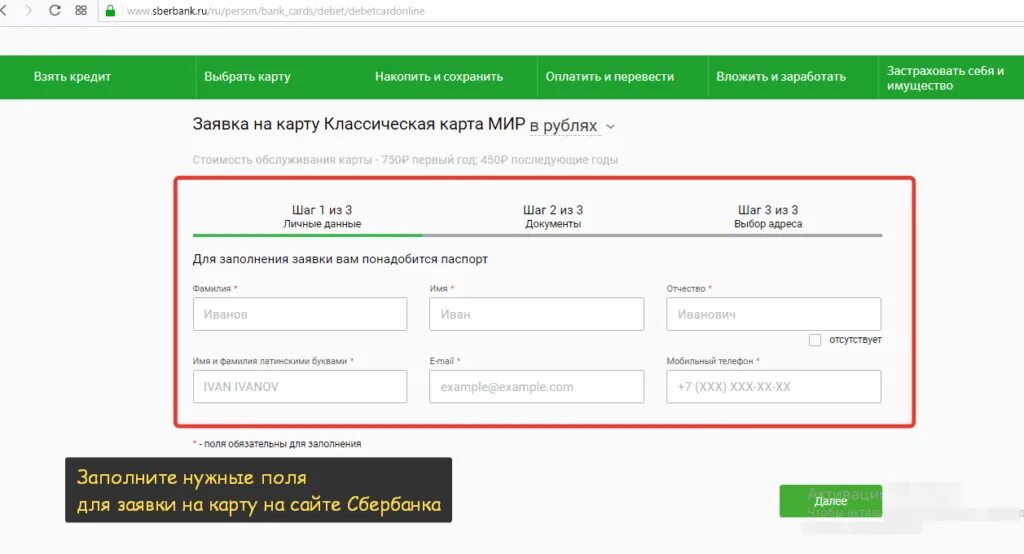Image resolution: width=1024 pixels, height=554 pixels.
Task: Open the Оплатить и перевести menu
Action: click(x=610, y=76)
